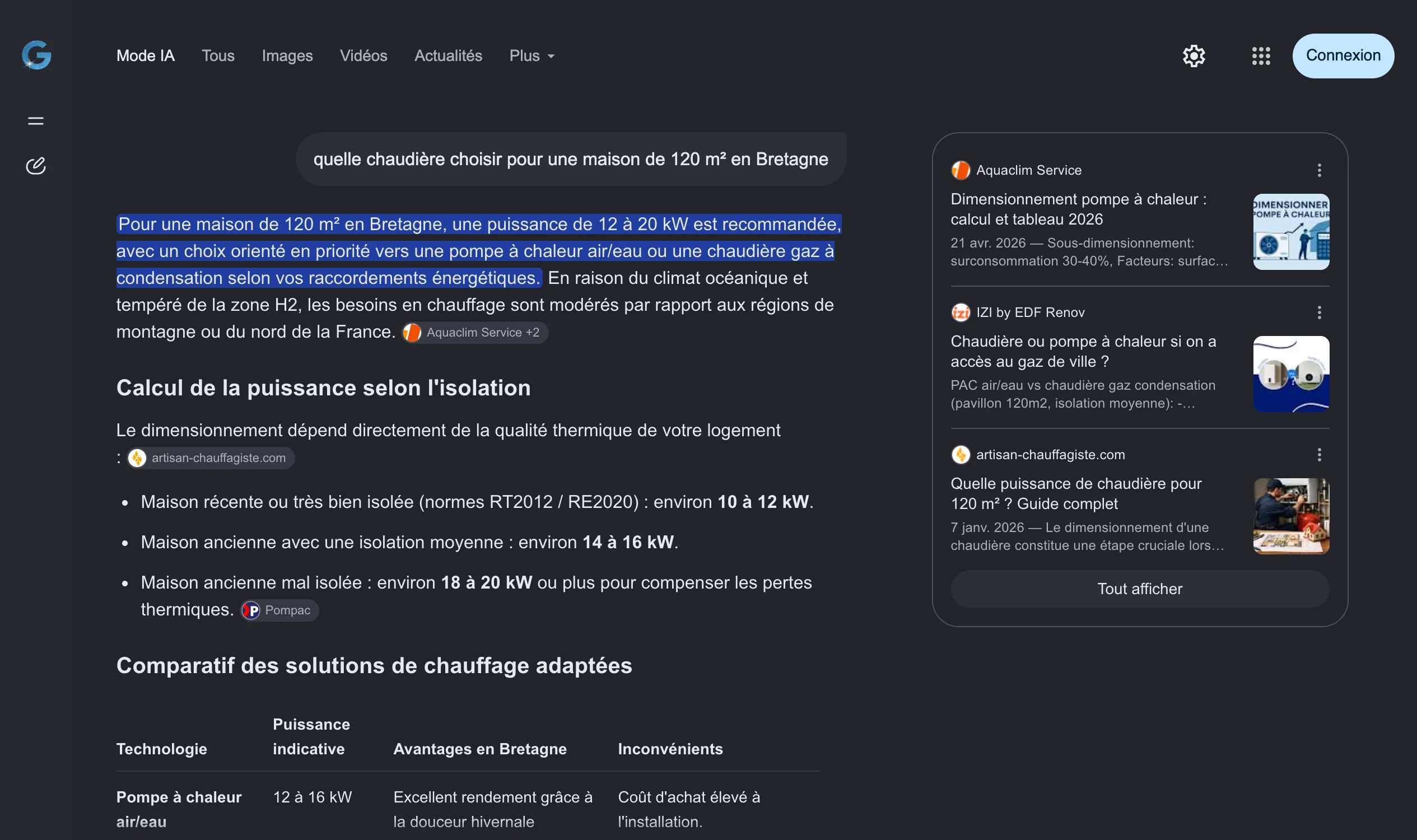The width and height of the screenshot is (1417, 840).
Task: Click the Dimensionner pompe à chaleur thumbnail
Action: point(1291,231)
